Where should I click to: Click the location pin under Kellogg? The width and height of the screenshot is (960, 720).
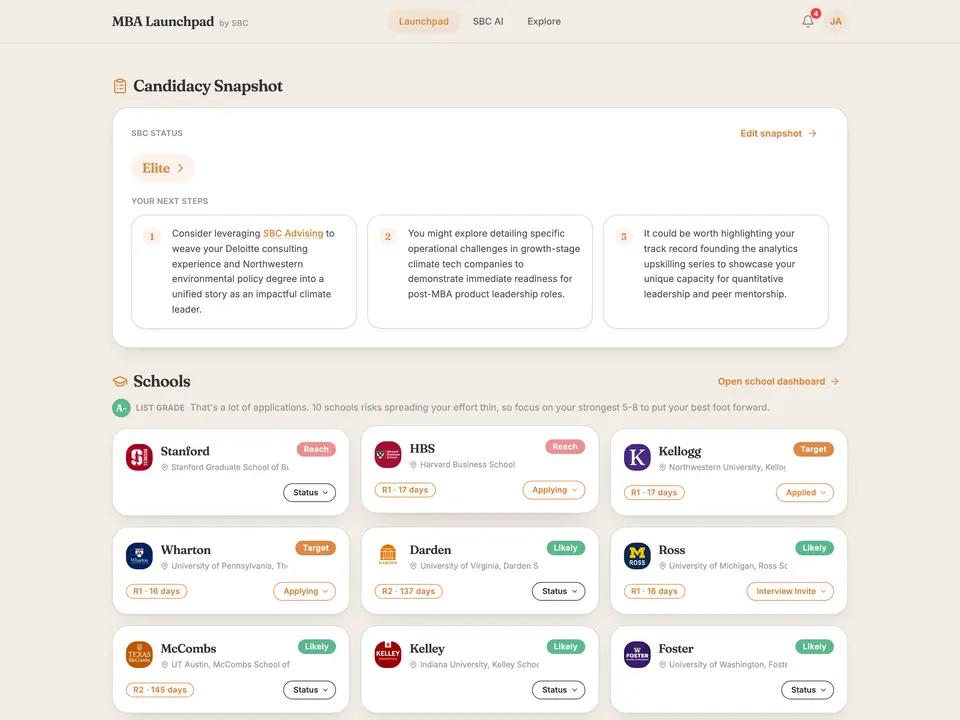pos(662,467)
